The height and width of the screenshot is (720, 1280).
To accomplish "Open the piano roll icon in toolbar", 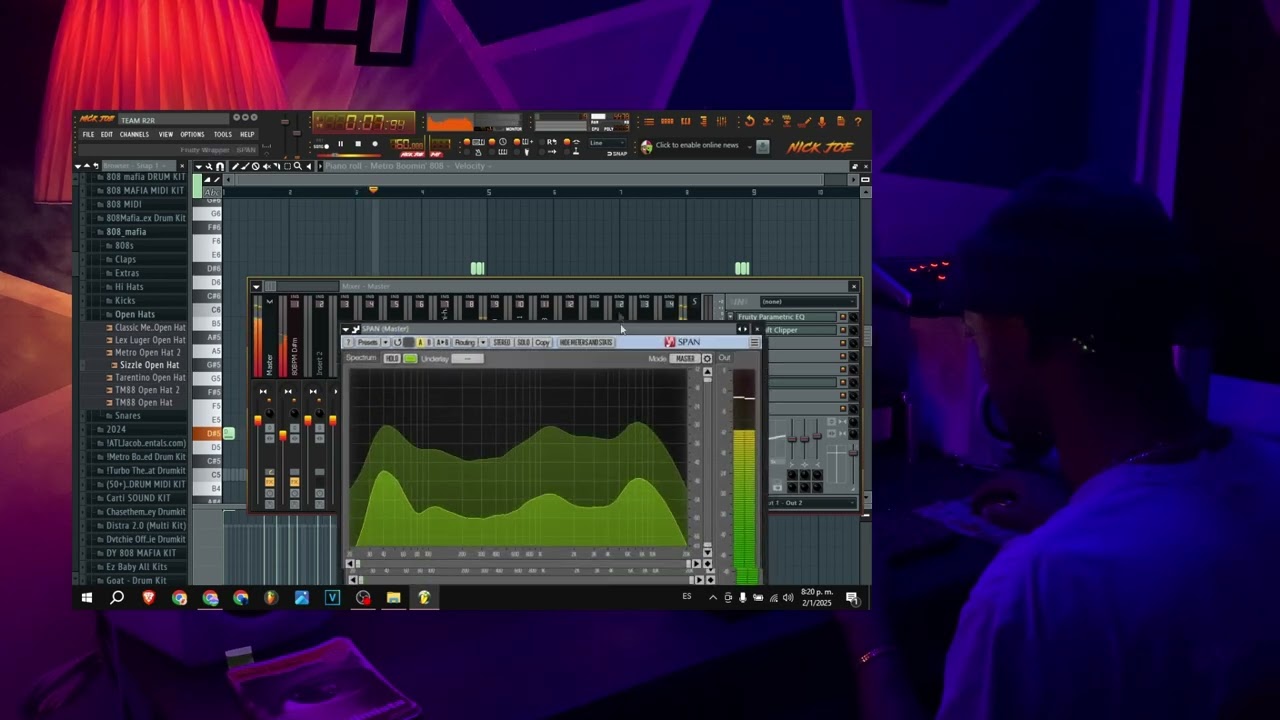I will (x=685, y=121).
